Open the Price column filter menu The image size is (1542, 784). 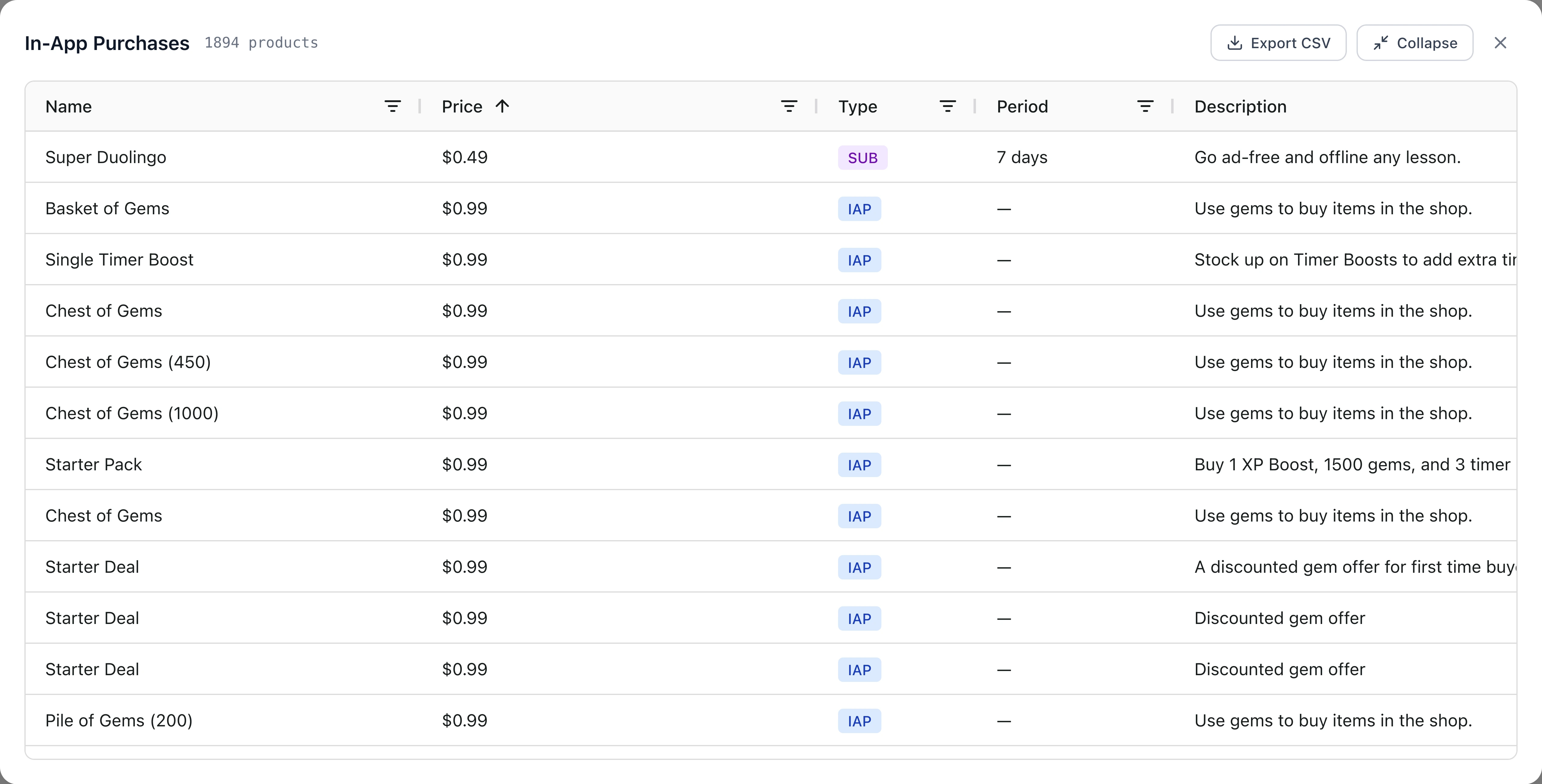pyautogui.click(x=789, y=106)
